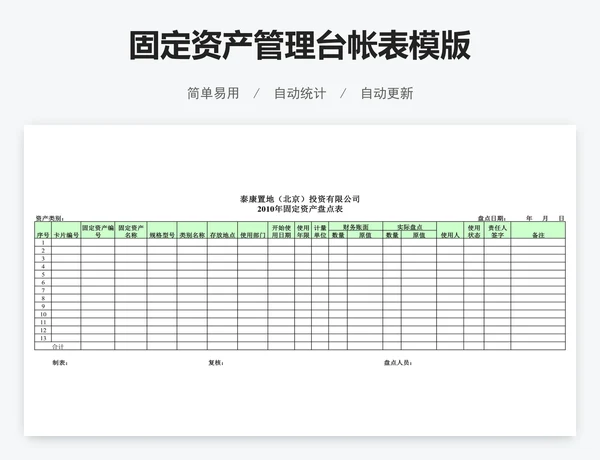The height and width of the screenshot is (460, 600).
Task: Select the 自动统计 subtitle text
Action: pyautogui.click(x=300, y=93)
